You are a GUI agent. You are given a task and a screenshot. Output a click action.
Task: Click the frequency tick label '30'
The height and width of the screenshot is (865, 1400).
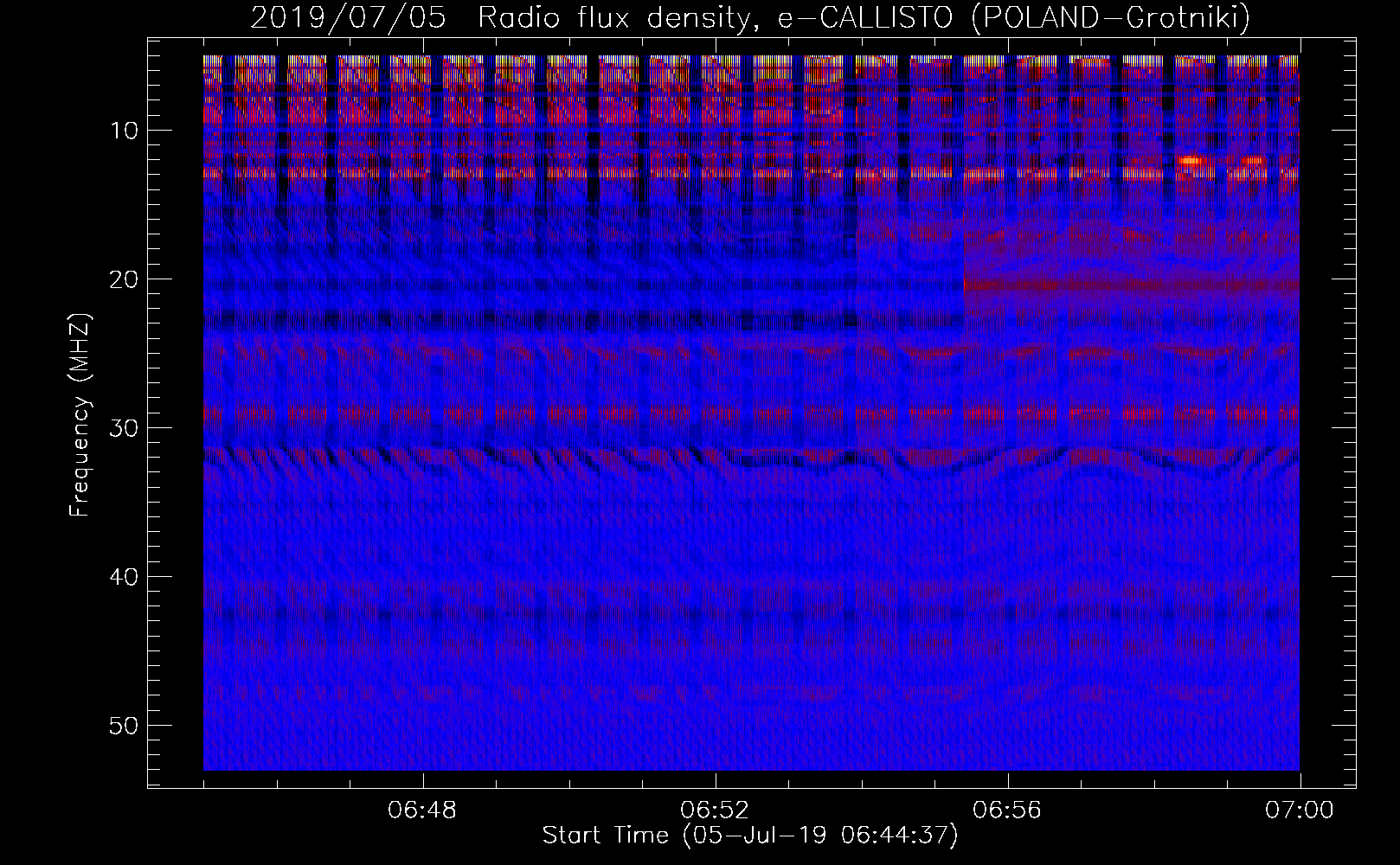[125, 428]
